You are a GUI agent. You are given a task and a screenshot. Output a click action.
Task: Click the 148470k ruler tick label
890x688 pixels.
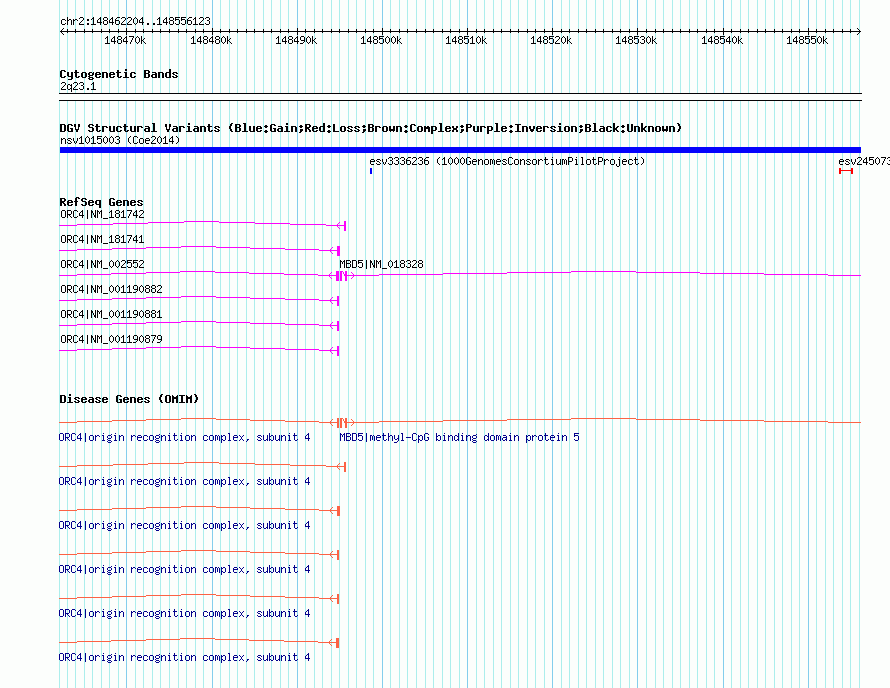tap(125, 40)
